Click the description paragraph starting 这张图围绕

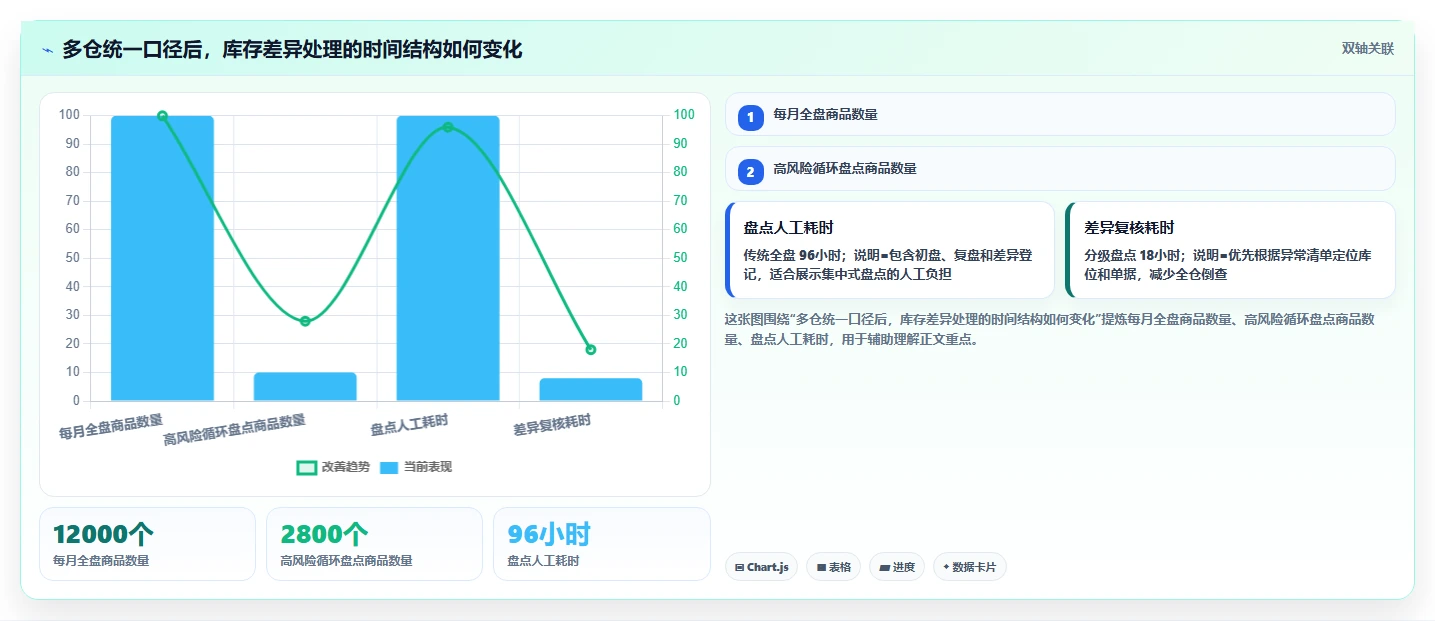pos(1050,329)
